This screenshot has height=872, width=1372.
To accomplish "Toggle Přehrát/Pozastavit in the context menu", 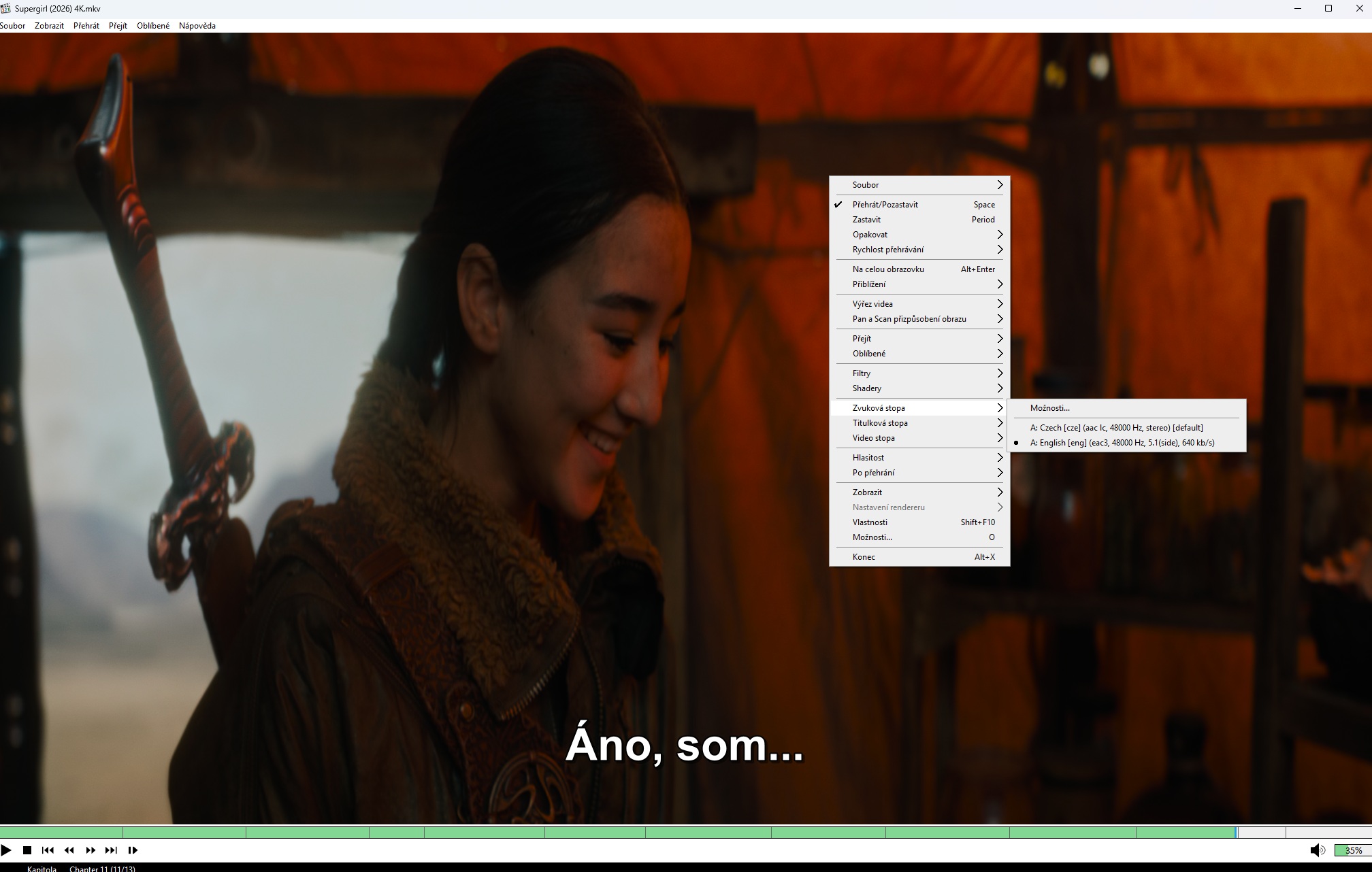I will [919, 205].
